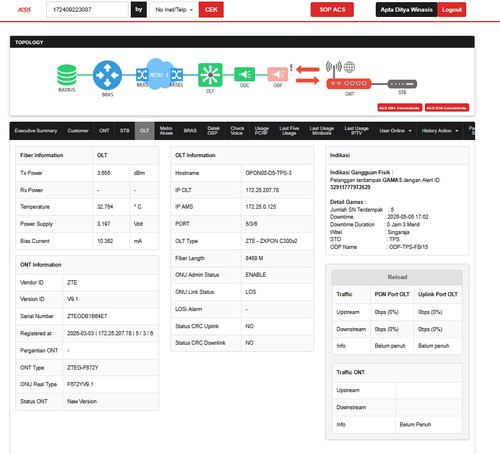Image resolution: width=500 pixels, height=454 pixels.
Task: Click the Downtime value 2026-05-05 17:02
Action: 408,217
